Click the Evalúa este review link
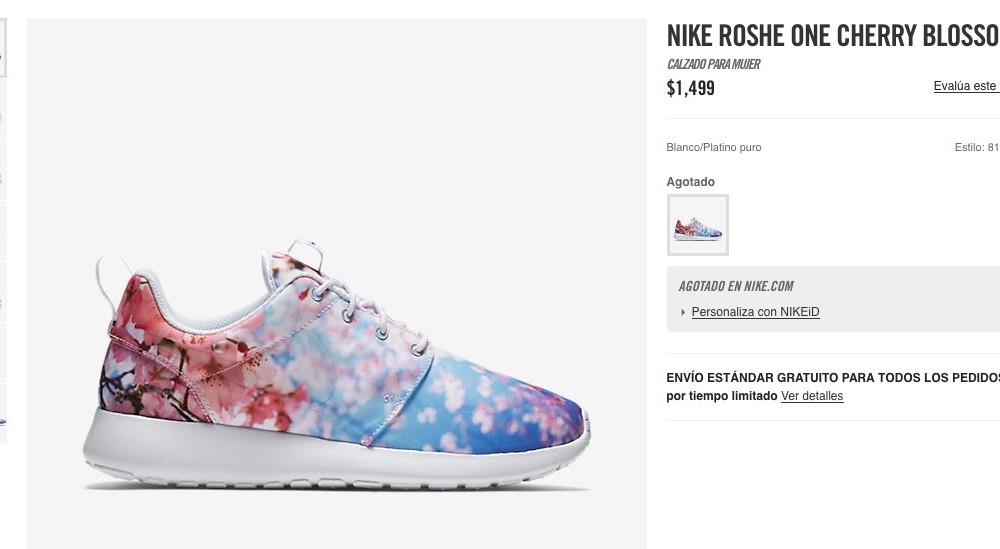This screenshot has height=549, width=1000. (x=966, y=86)
